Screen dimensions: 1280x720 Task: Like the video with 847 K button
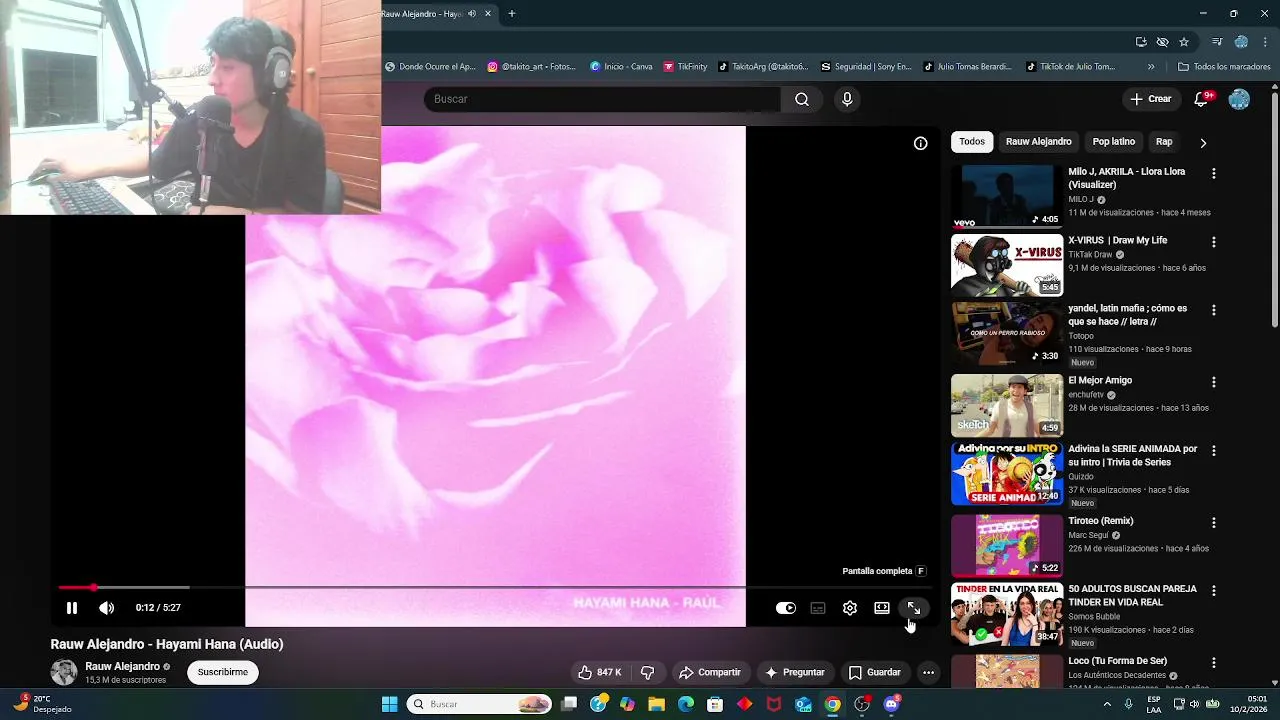599,673
